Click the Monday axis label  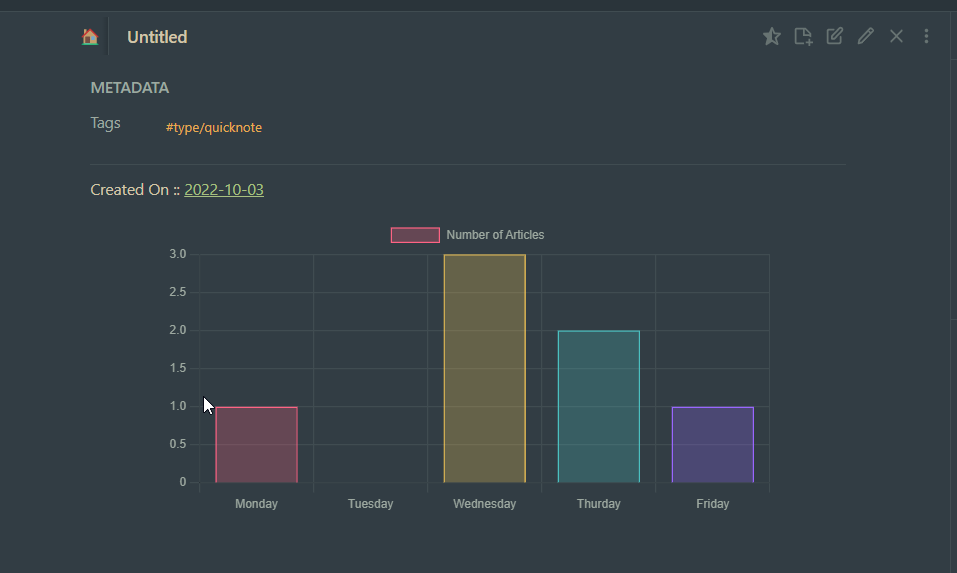point(256,504)
